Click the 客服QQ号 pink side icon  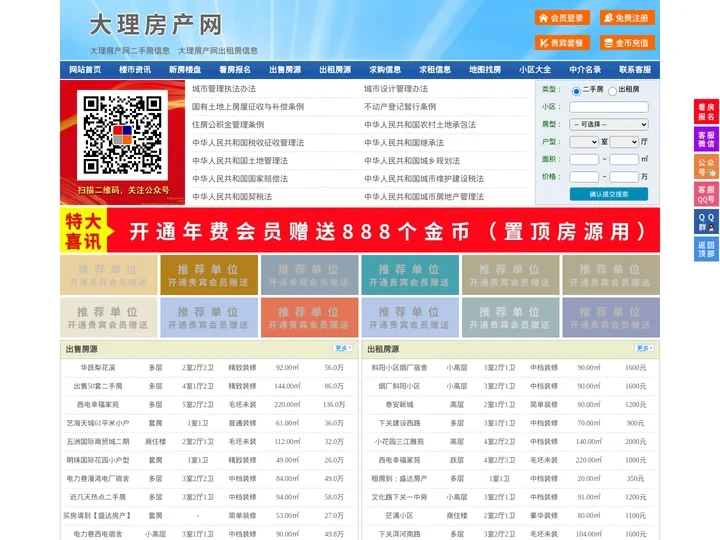pyautogui.click(x=706, y=194)
